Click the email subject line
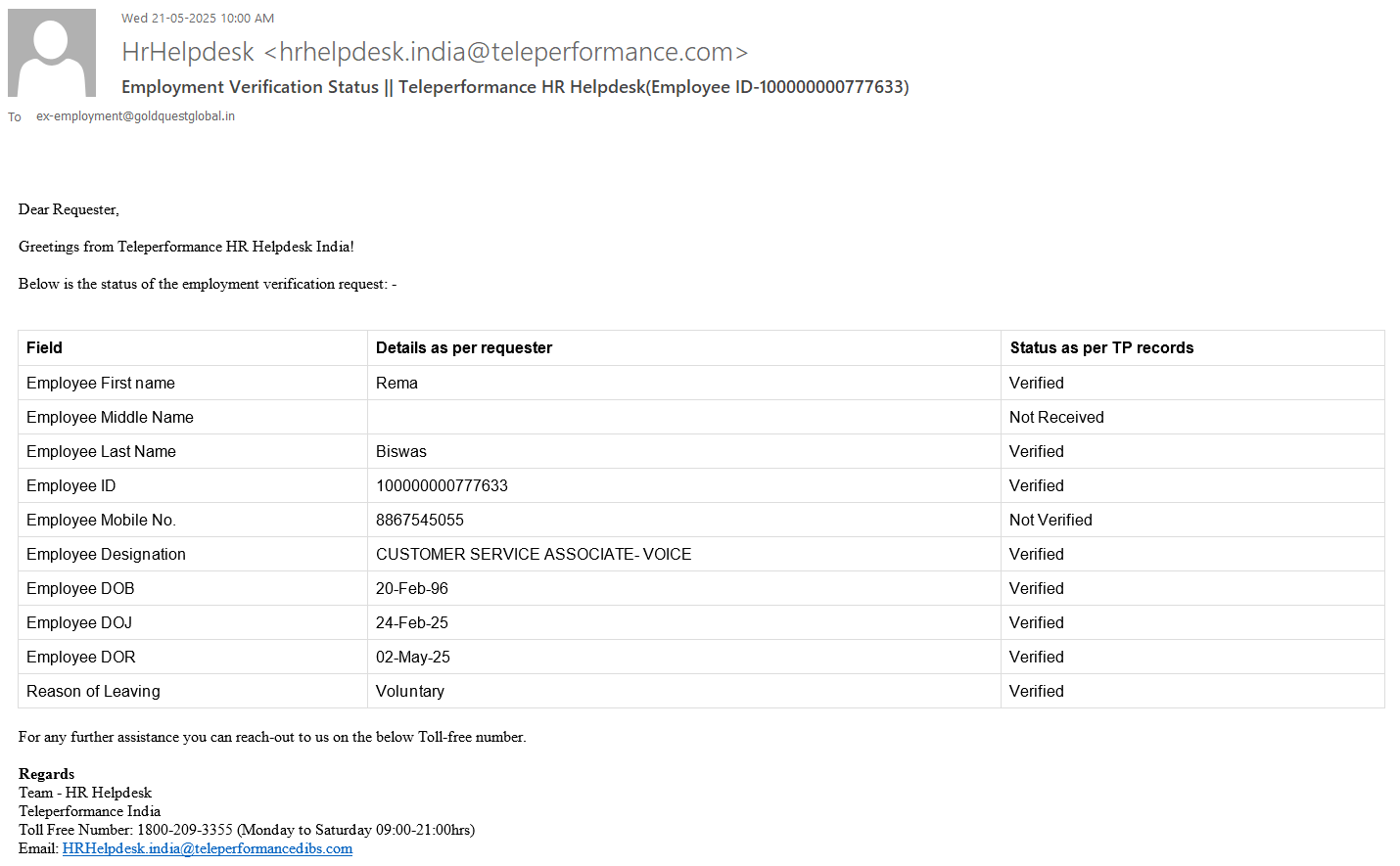The height and width of the screenshot is (866, 1400). point(515,87)
